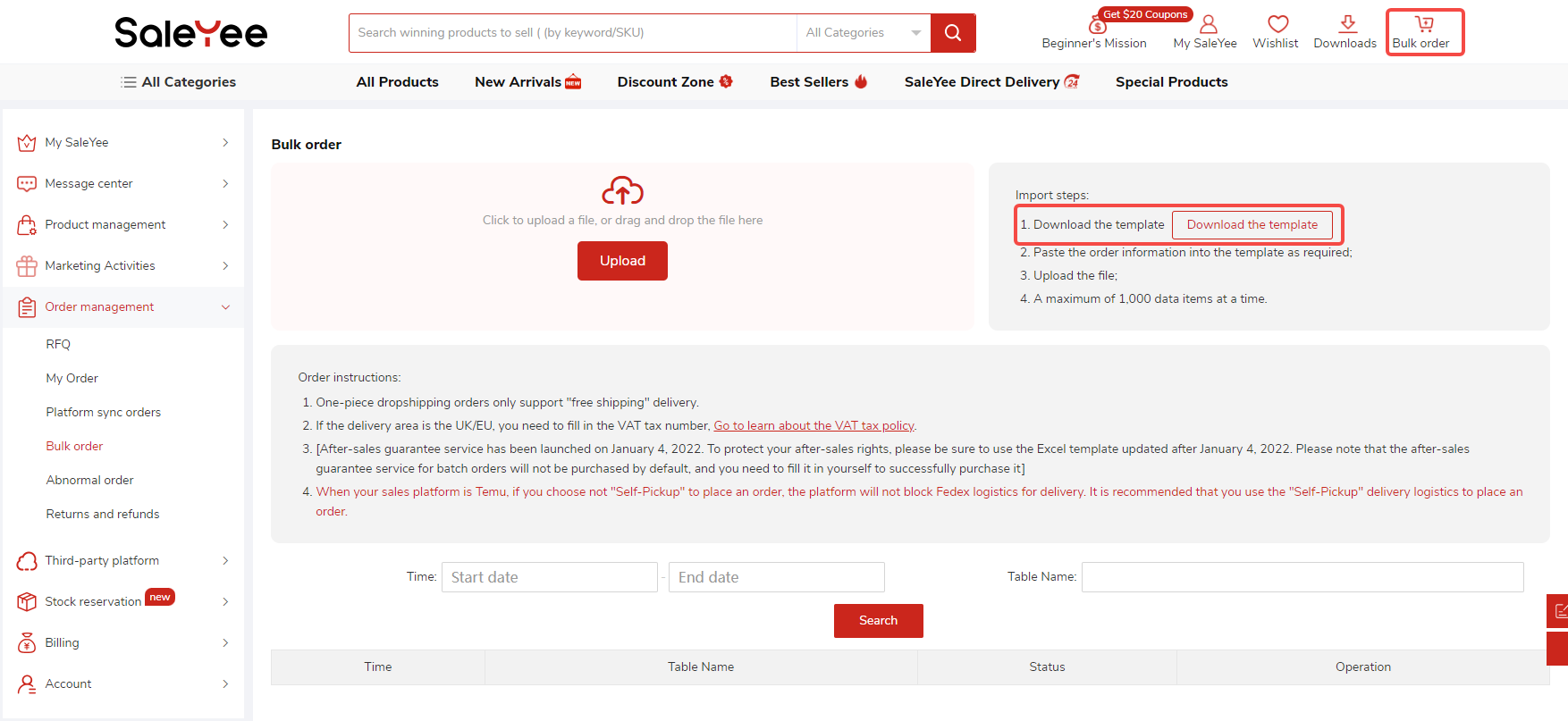Open the Special Products nav item
The height and width of the screenshot is (721, 1568).
pos(1171,82)
